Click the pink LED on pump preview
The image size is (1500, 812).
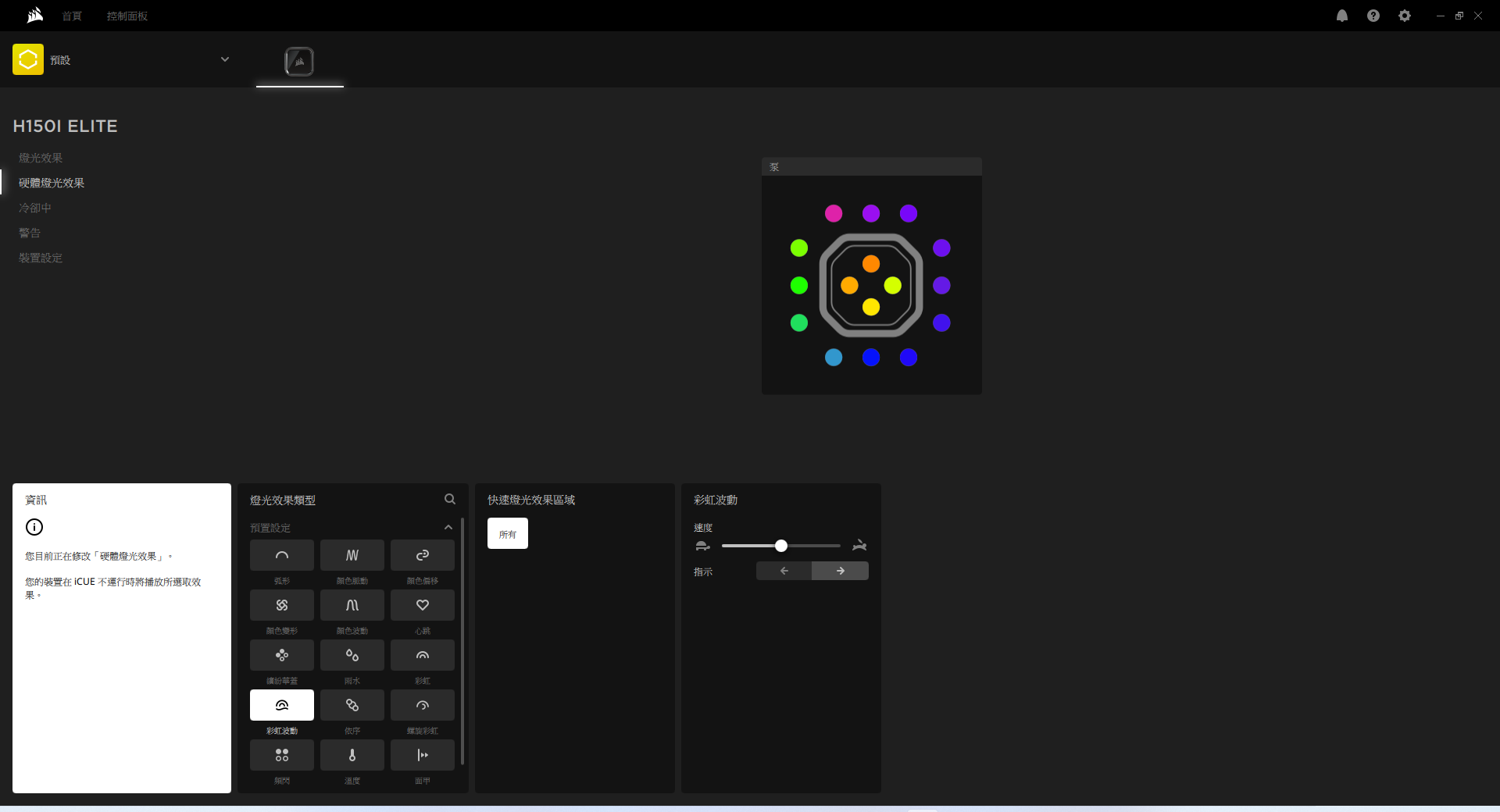(834, 213)
